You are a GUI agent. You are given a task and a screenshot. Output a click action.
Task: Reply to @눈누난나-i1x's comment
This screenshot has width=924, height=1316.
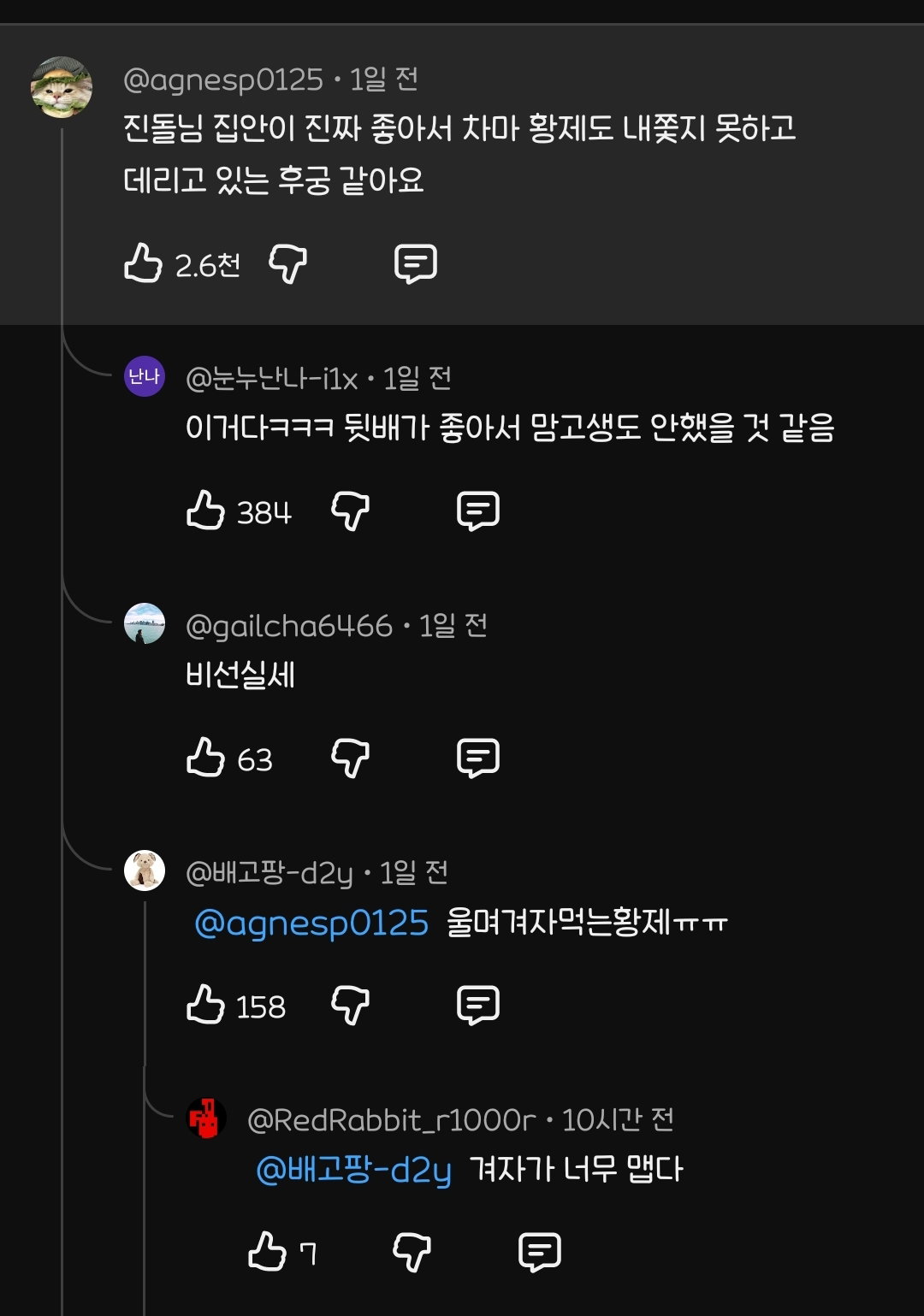(x=478, y=510)
